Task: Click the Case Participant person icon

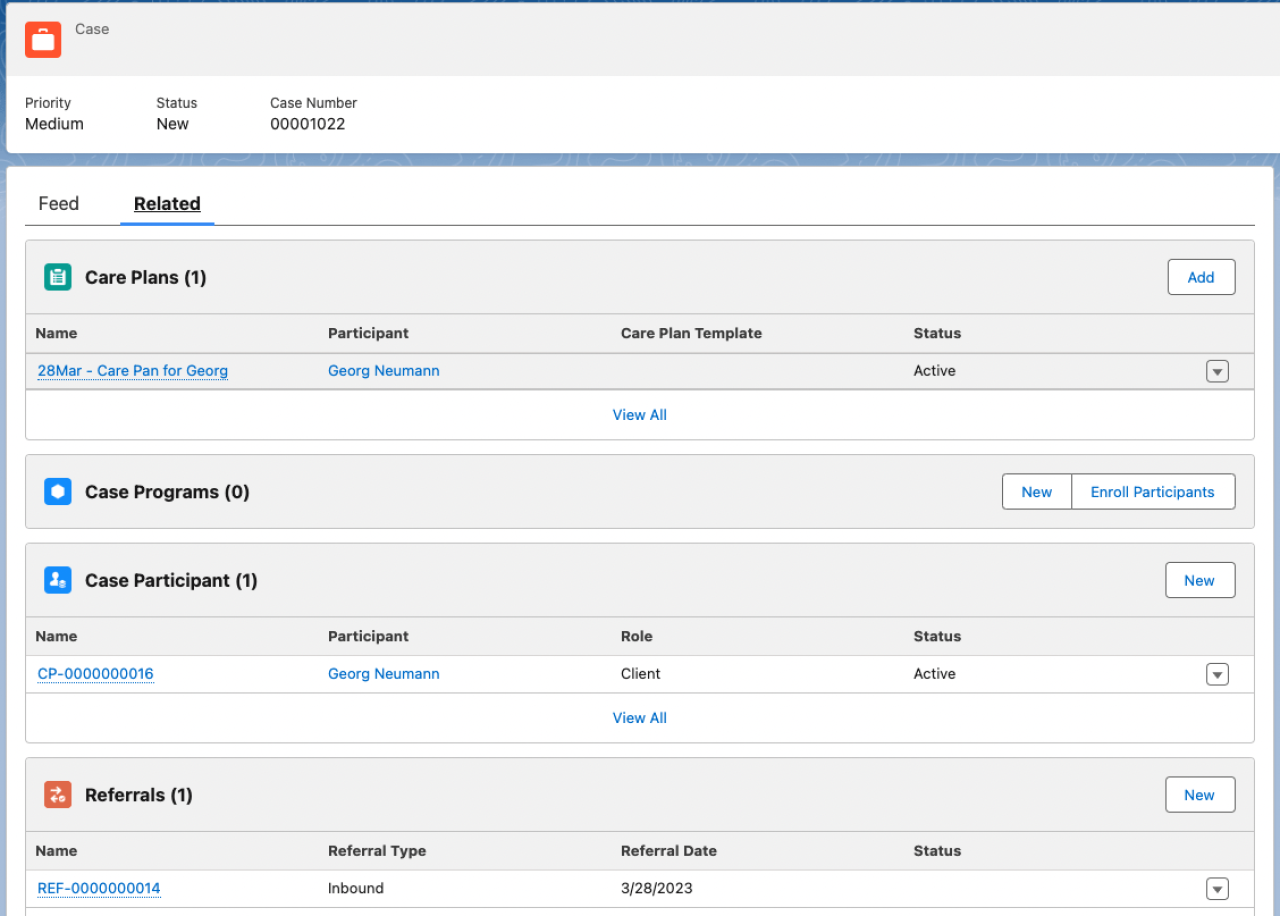Action: tap(58, 580)
